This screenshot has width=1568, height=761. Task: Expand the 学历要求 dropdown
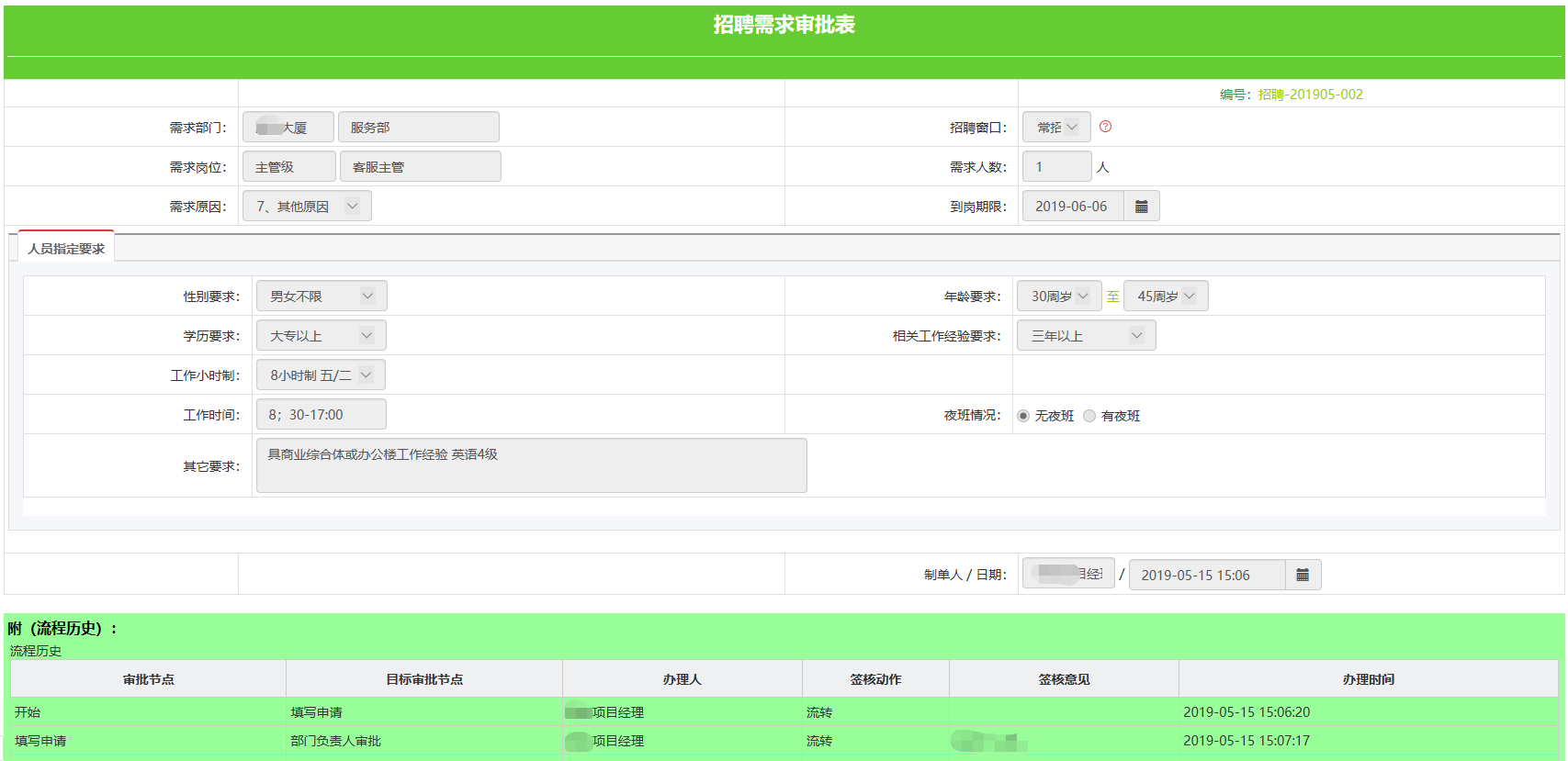click(321, 336)
